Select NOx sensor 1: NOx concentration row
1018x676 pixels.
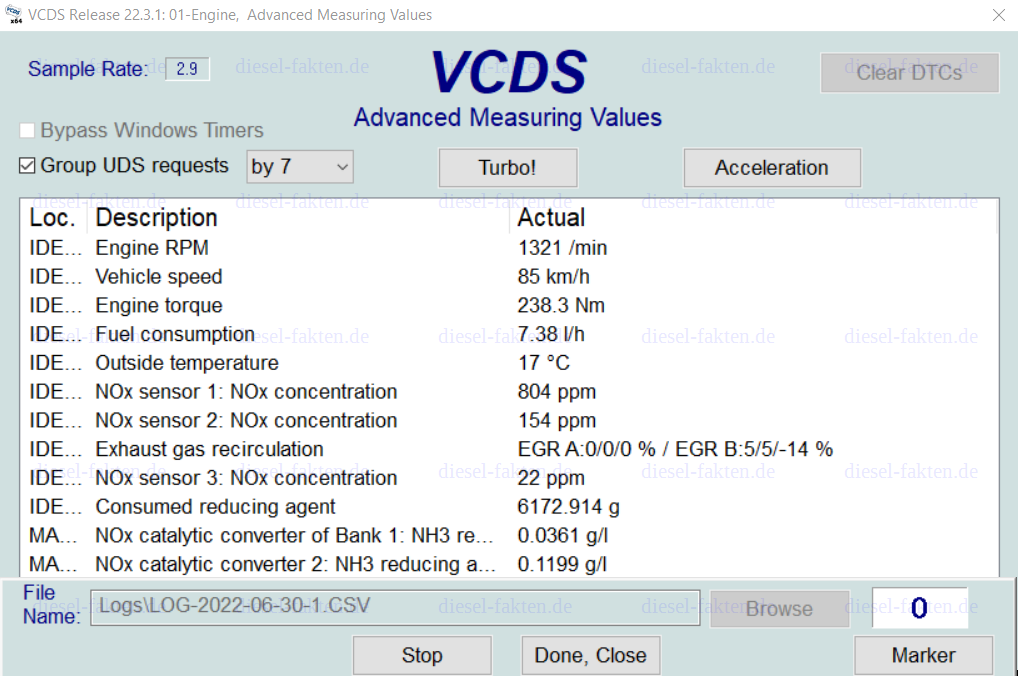509,392
